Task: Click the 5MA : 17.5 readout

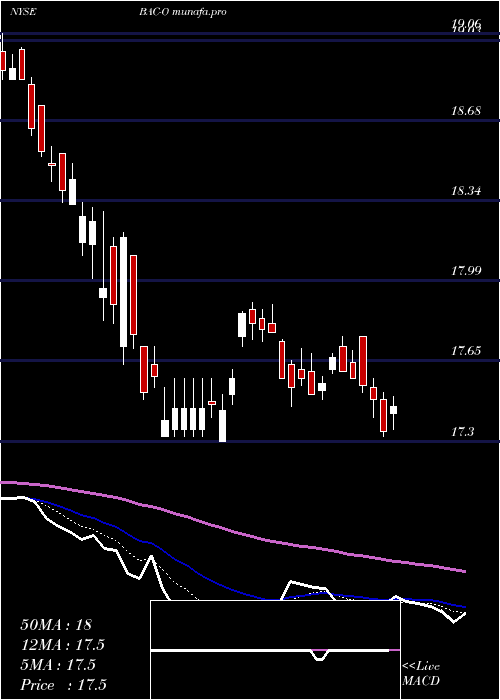Action: 58,665
